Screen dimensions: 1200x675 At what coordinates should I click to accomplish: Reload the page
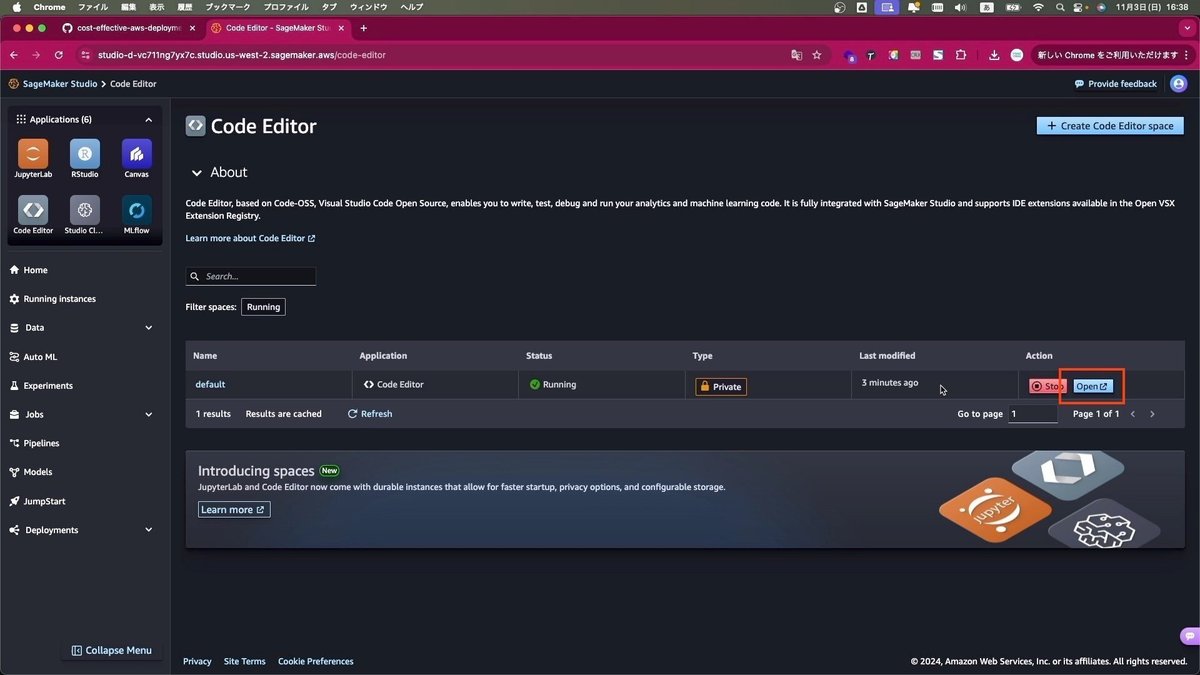[58, 55]
